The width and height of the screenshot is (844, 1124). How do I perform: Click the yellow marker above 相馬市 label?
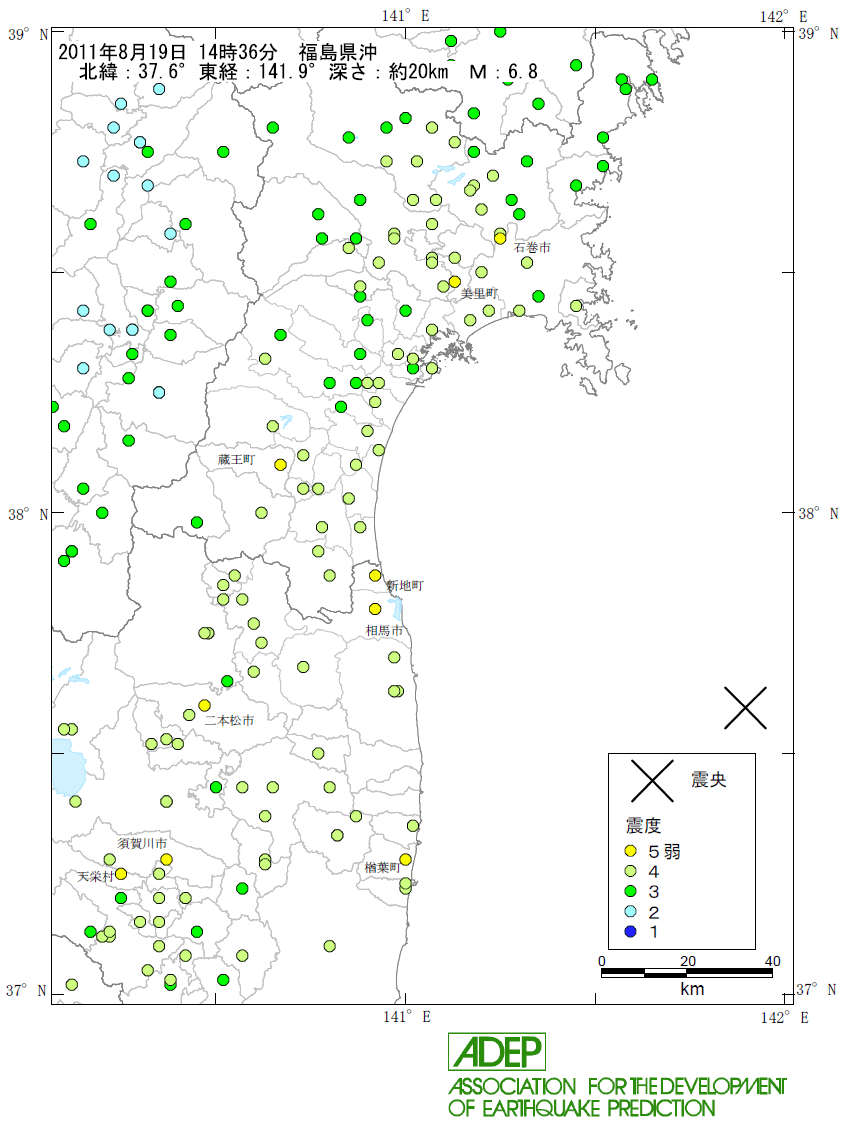click(x=375, y=609)
